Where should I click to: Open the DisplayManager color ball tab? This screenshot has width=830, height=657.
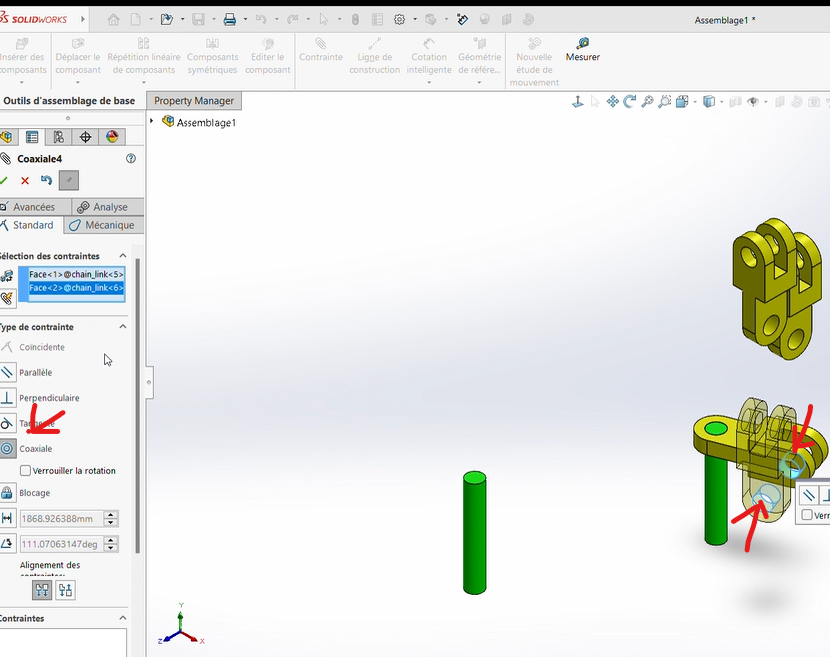click(112, 137)
